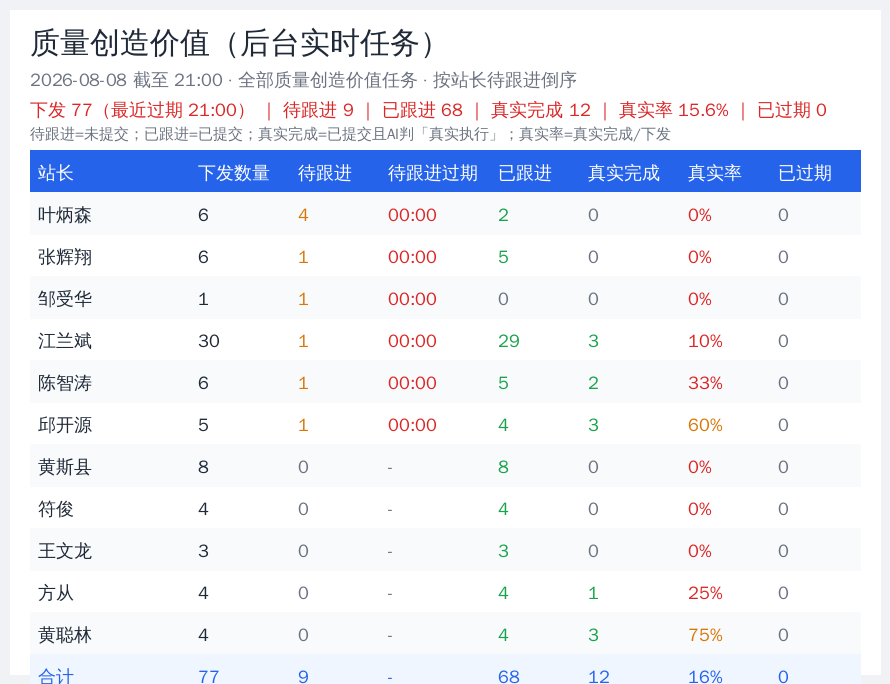
Task: Select the name 邱开源
Action: click(65, 425)
